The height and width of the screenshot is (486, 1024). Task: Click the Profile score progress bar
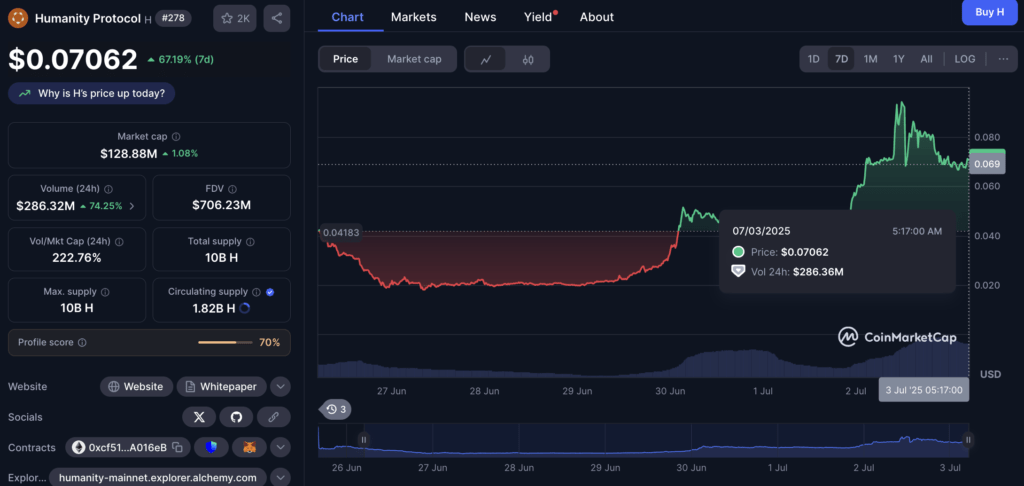click(x=225, y=342)
